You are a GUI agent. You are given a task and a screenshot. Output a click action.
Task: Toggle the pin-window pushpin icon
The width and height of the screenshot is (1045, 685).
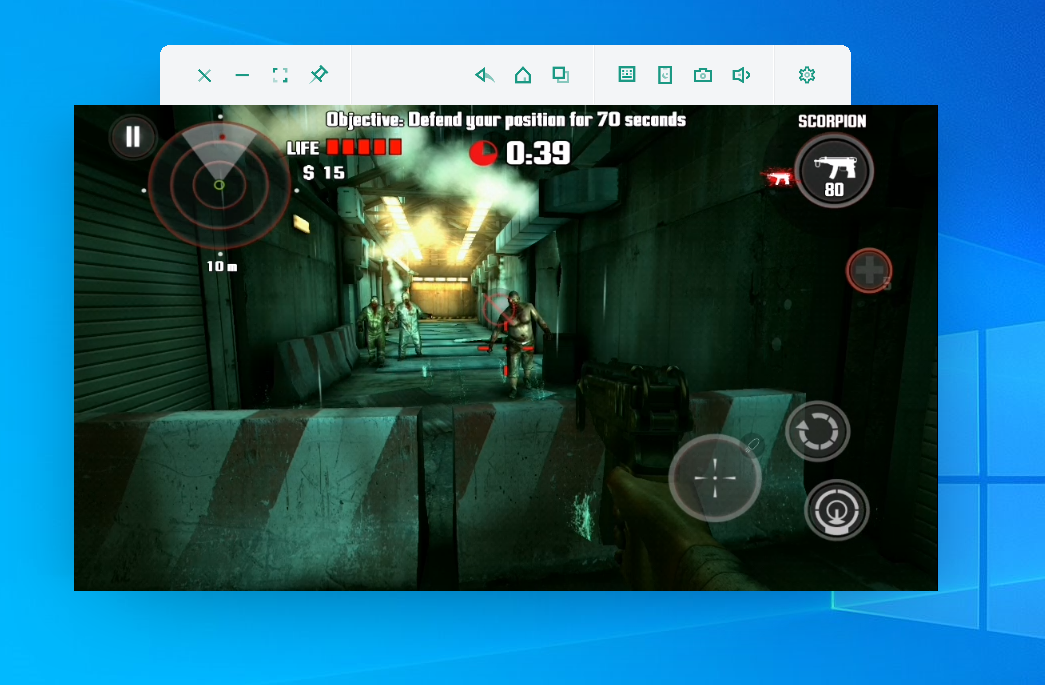(x=319, y=75)
